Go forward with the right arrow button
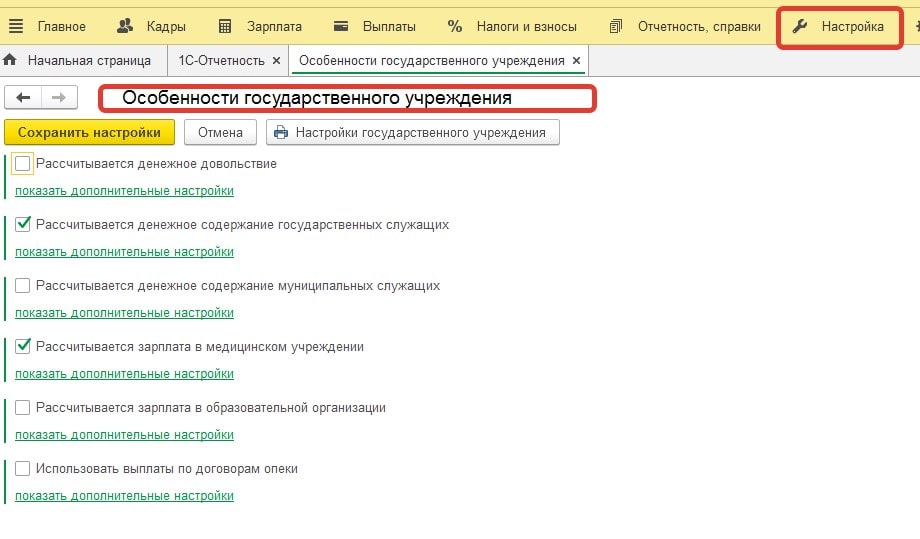This screenshot has width=920, height=539. point(58,97)
